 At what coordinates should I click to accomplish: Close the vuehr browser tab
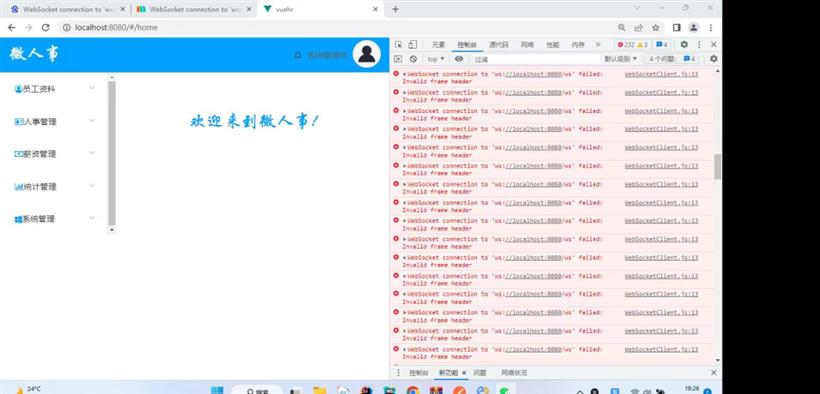click(x=375, y=9)
